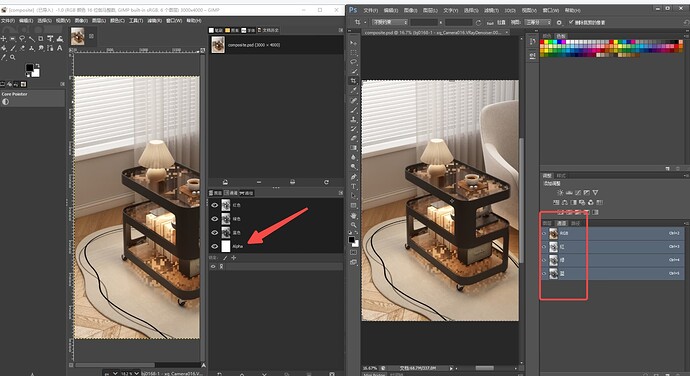Click the Photoshop Eyedropper tool
Screen dimensions: 690x376
point(353,90)
